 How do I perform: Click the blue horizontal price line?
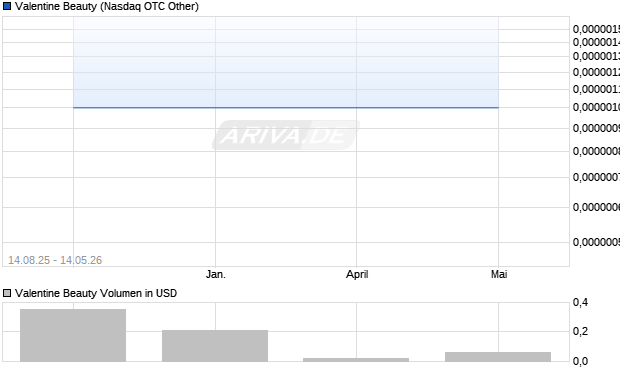pos(286,107)
